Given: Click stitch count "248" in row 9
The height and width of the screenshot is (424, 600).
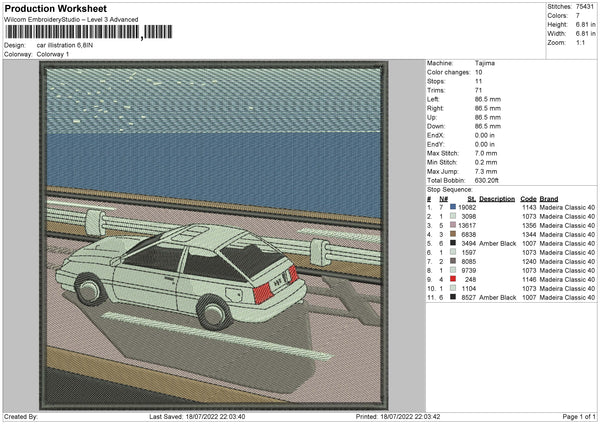Looking at the screenshot, I should 471,279.
